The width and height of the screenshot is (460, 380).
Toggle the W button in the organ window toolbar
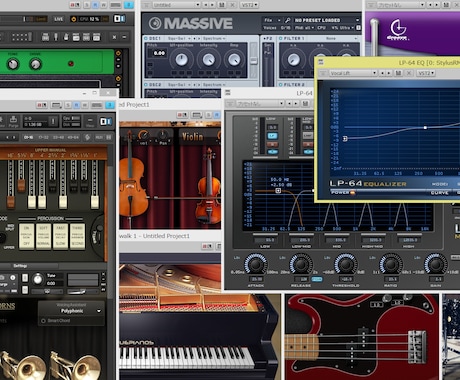pos(85,105)
